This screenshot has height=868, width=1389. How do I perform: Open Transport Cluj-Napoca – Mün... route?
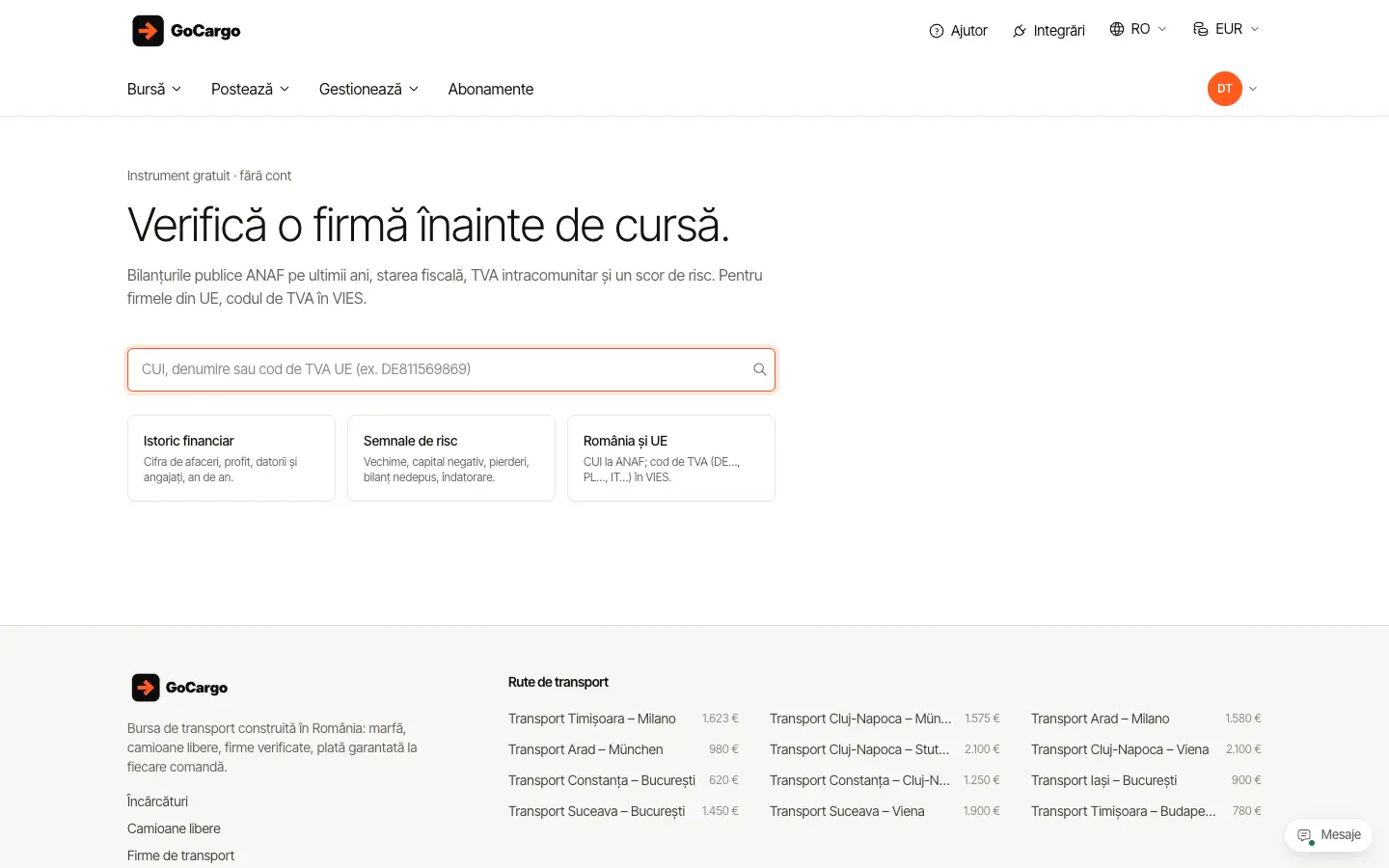click(x=885, y=719)
